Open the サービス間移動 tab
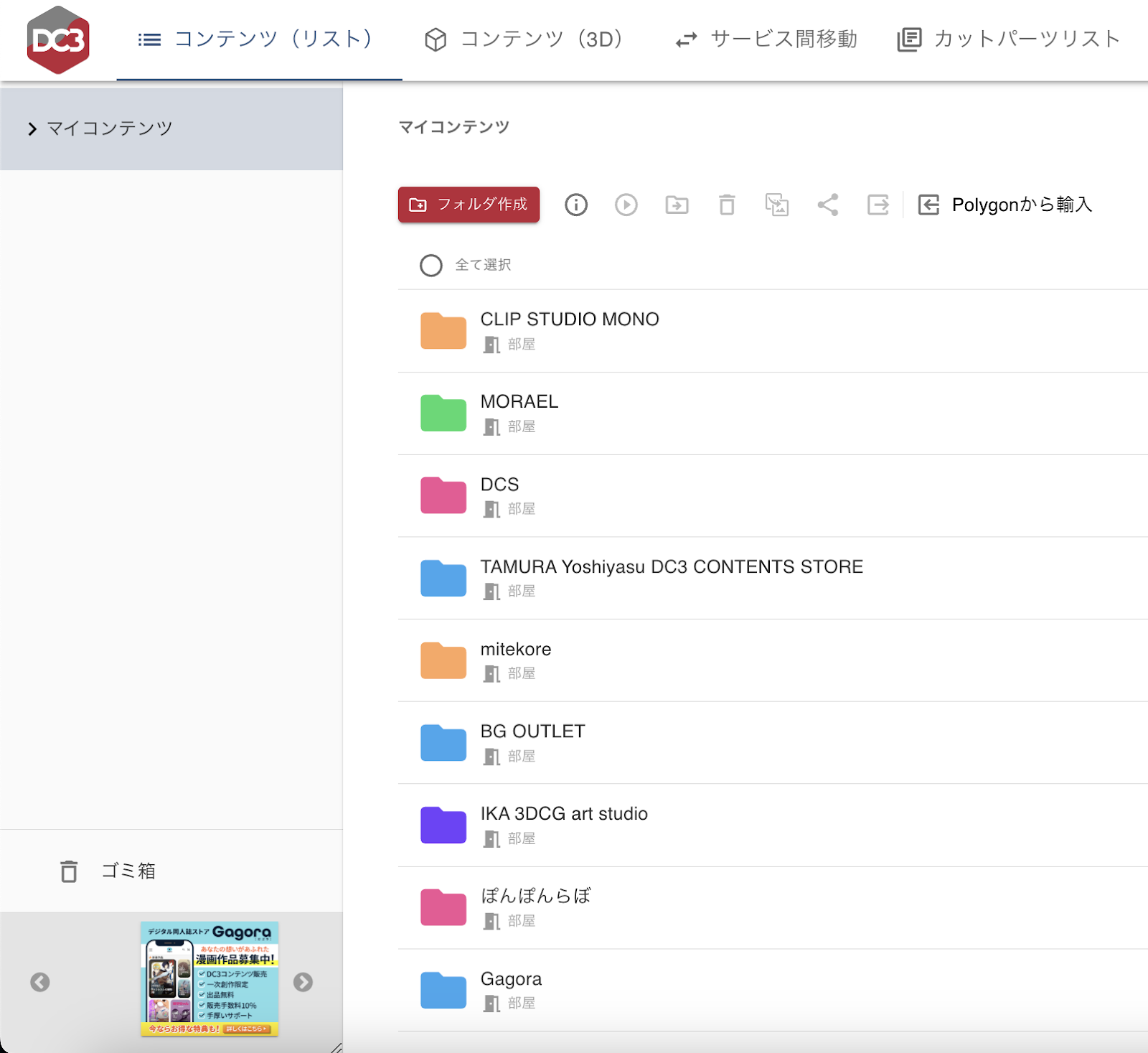 coord(766,39)
